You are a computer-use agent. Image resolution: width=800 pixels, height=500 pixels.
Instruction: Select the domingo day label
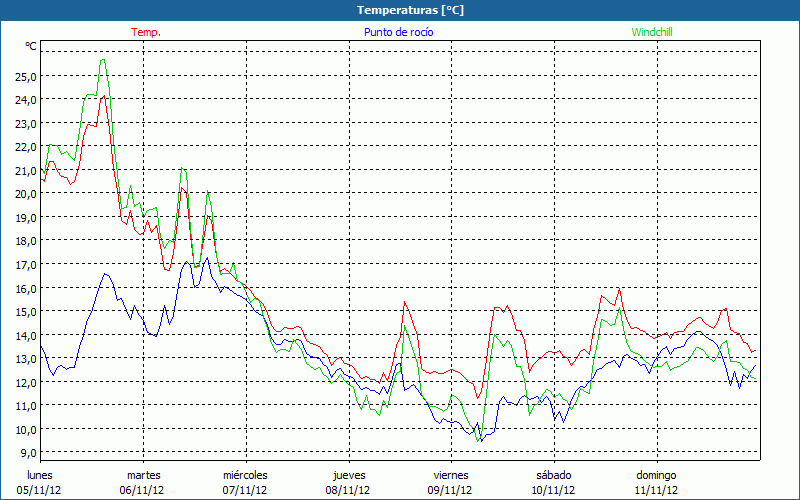[656, 475]
